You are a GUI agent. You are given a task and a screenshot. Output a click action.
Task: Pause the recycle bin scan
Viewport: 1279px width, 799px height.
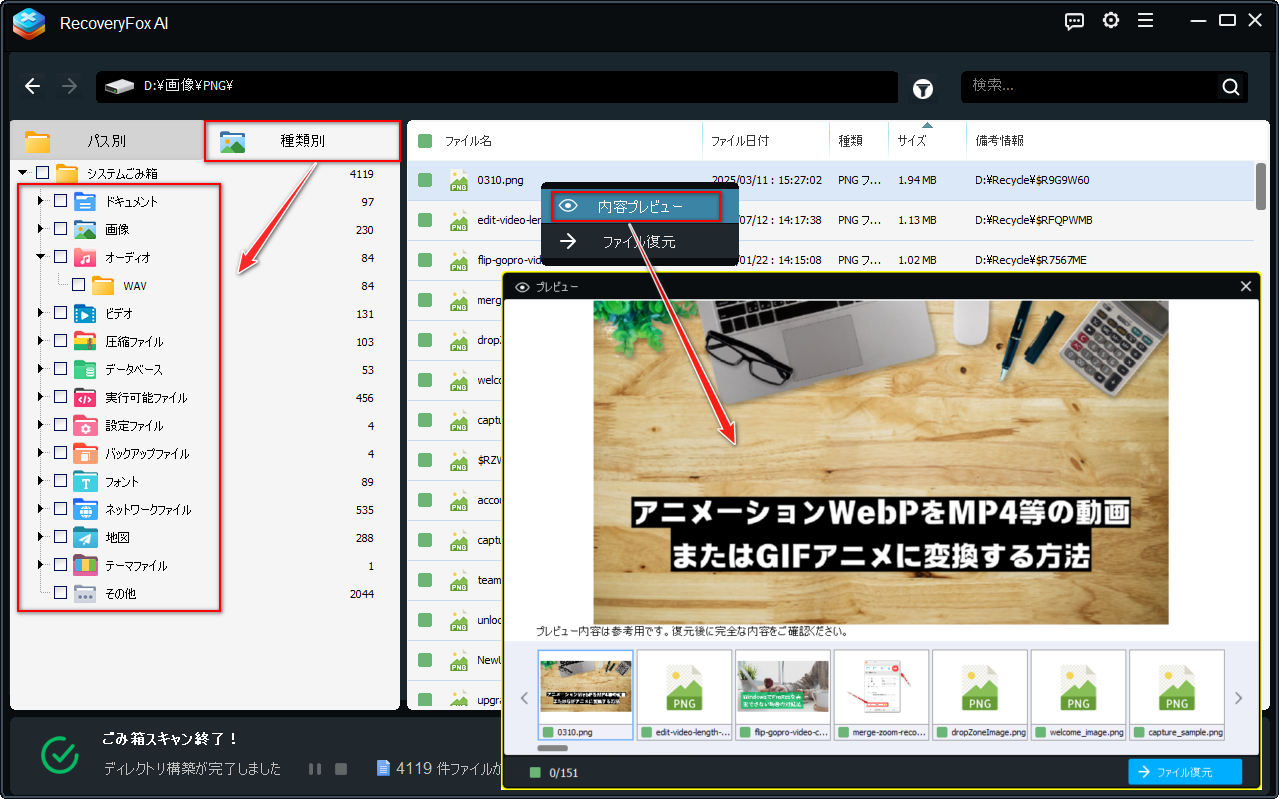pos(315,769)
